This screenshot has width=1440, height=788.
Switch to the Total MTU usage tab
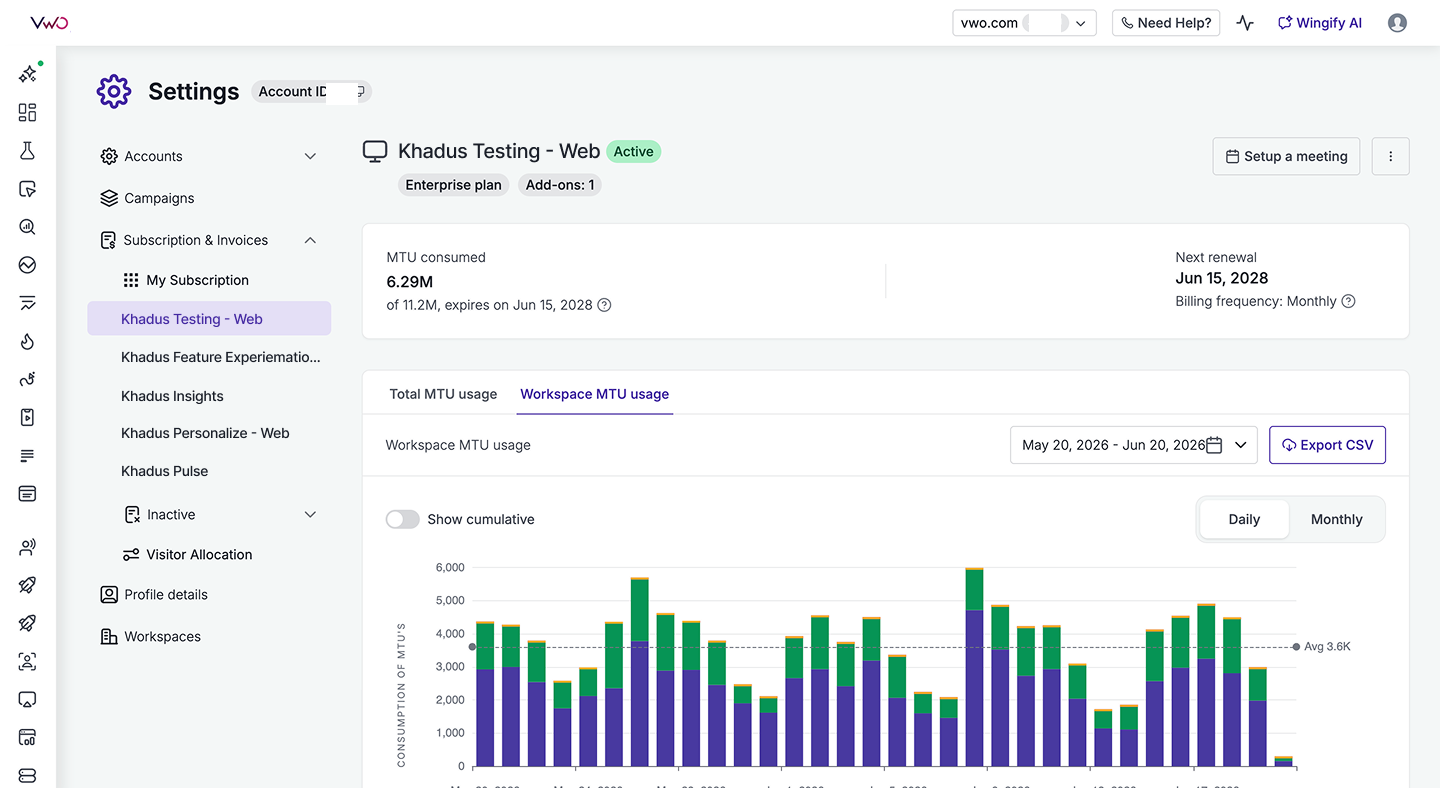click(443, 394)
